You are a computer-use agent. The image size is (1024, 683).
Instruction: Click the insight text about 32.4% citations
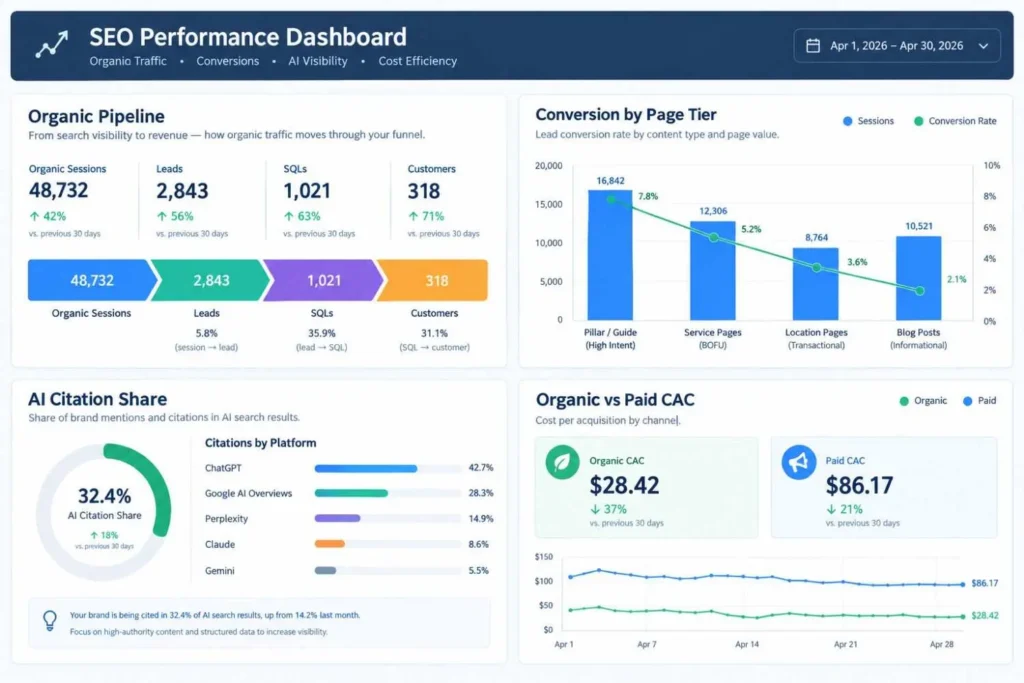[x=215, y=615]
